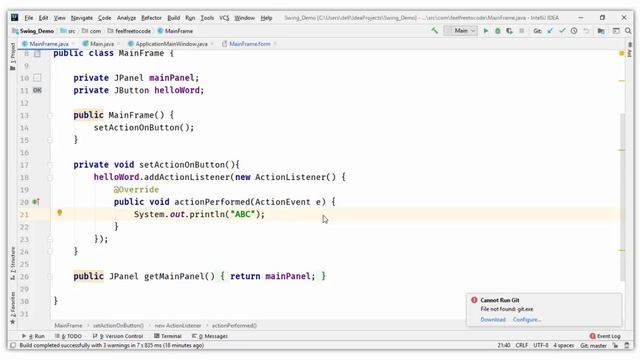Run the Main configuration with the green play icon
Screen dimensions: 640x360
[486, 31]
